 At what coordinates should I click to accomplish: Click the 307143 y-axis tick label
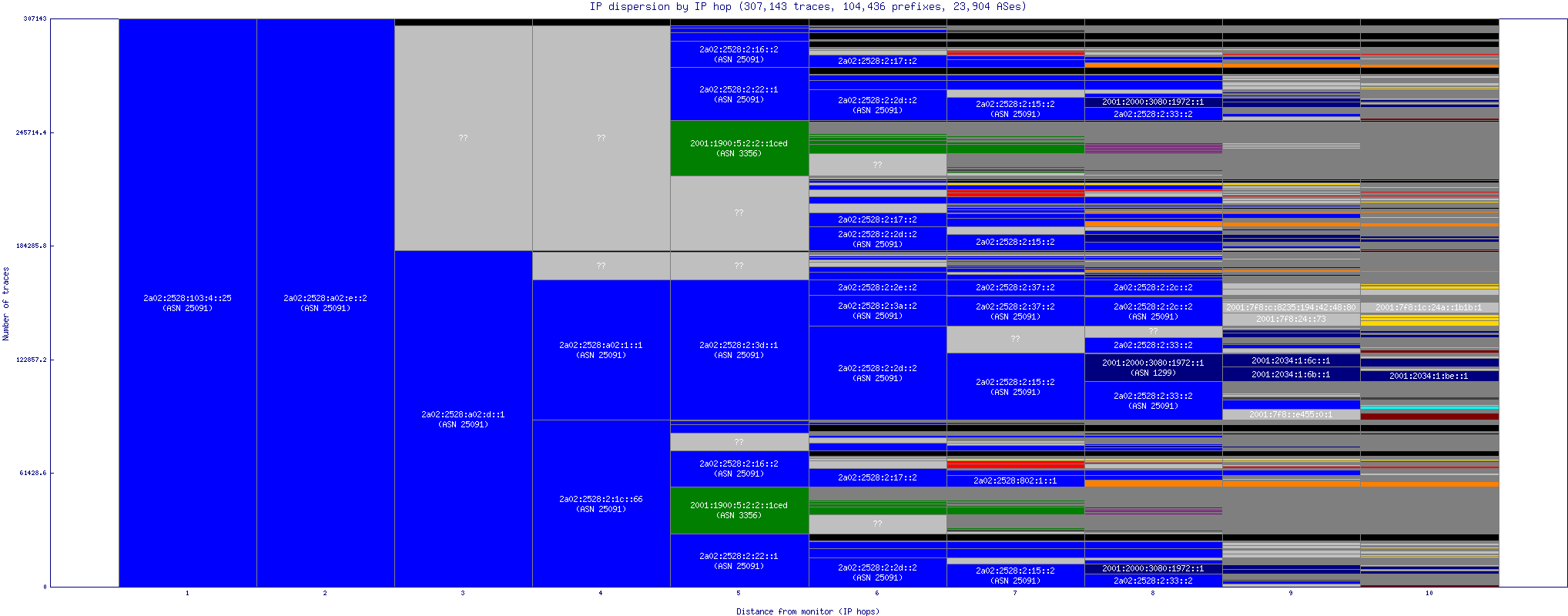click(35, 18)
